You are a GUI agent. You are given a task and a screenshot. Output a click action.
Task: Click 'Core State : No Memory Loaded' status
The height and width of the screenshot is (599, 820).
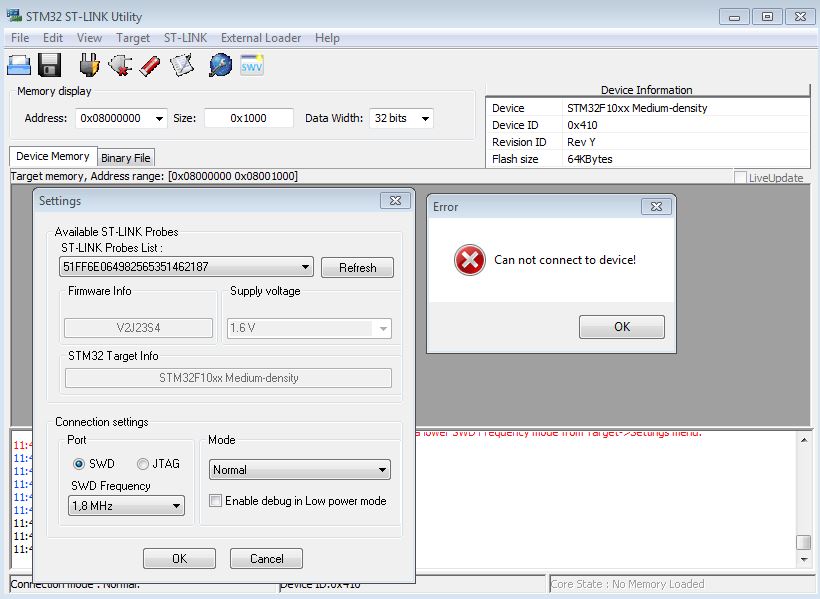pyautogui.click(x=628, y=584)
